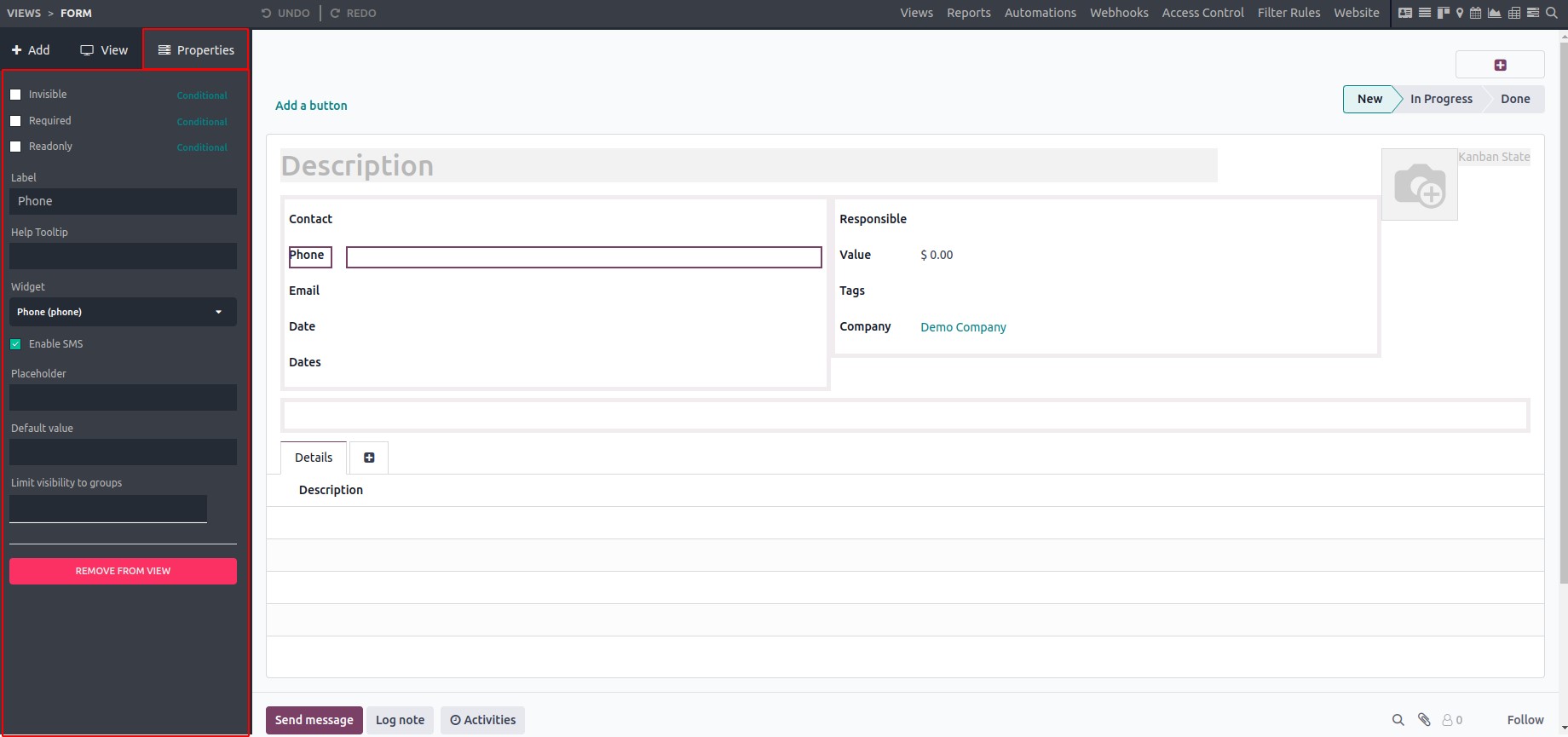Image resolution: width=1568 pixels, height=737 pixels.
Task: Enable the Required checkbox
Action: pos(15,121)
